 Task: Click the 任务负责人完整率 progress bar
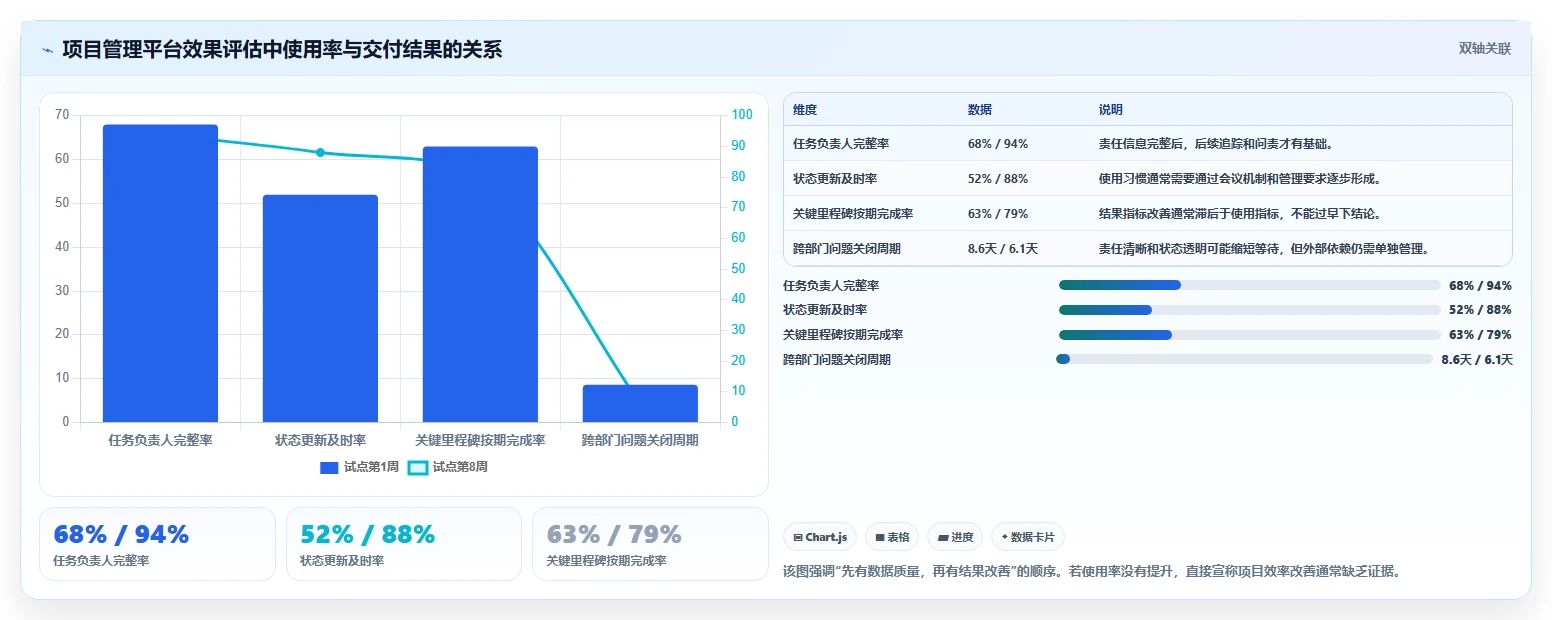[x=1249, y=285]
